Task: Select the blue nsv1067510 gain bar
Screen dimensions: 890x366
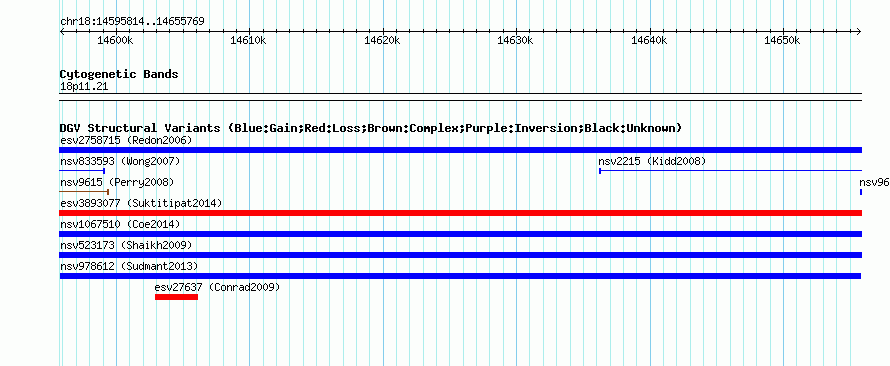Action: tap(460, 234)
